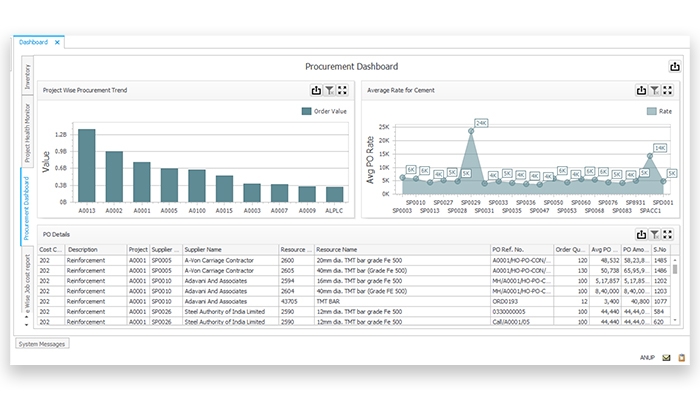Sort by the Project column header
Viewport: 700px width, 400px height.
pyautogui.click(x=138, y=250)
